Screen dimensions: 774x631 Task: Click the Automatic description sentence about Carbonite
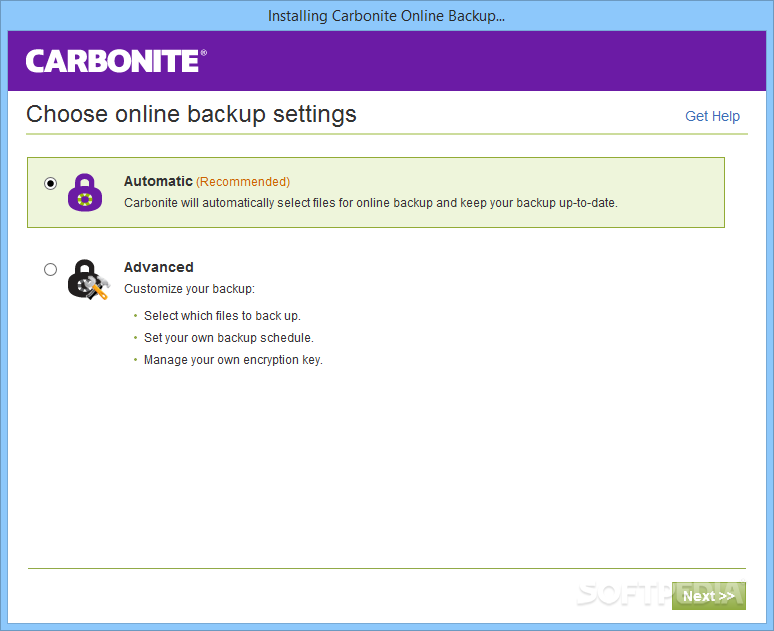tap(371, 203)
